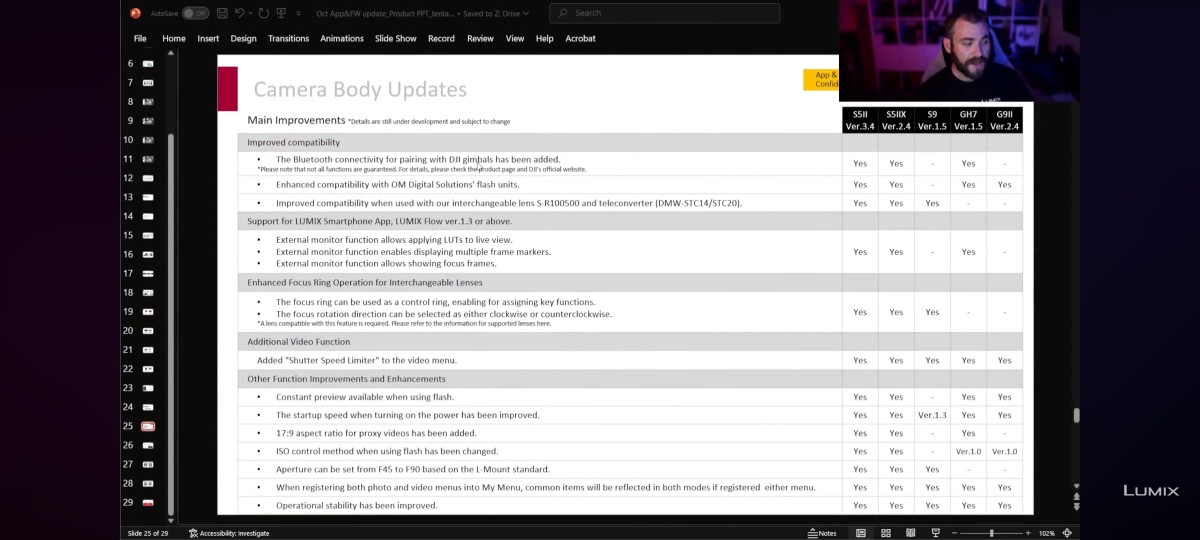
Task: Click the Redo icon in Quick Access
Action: point(263,13)
